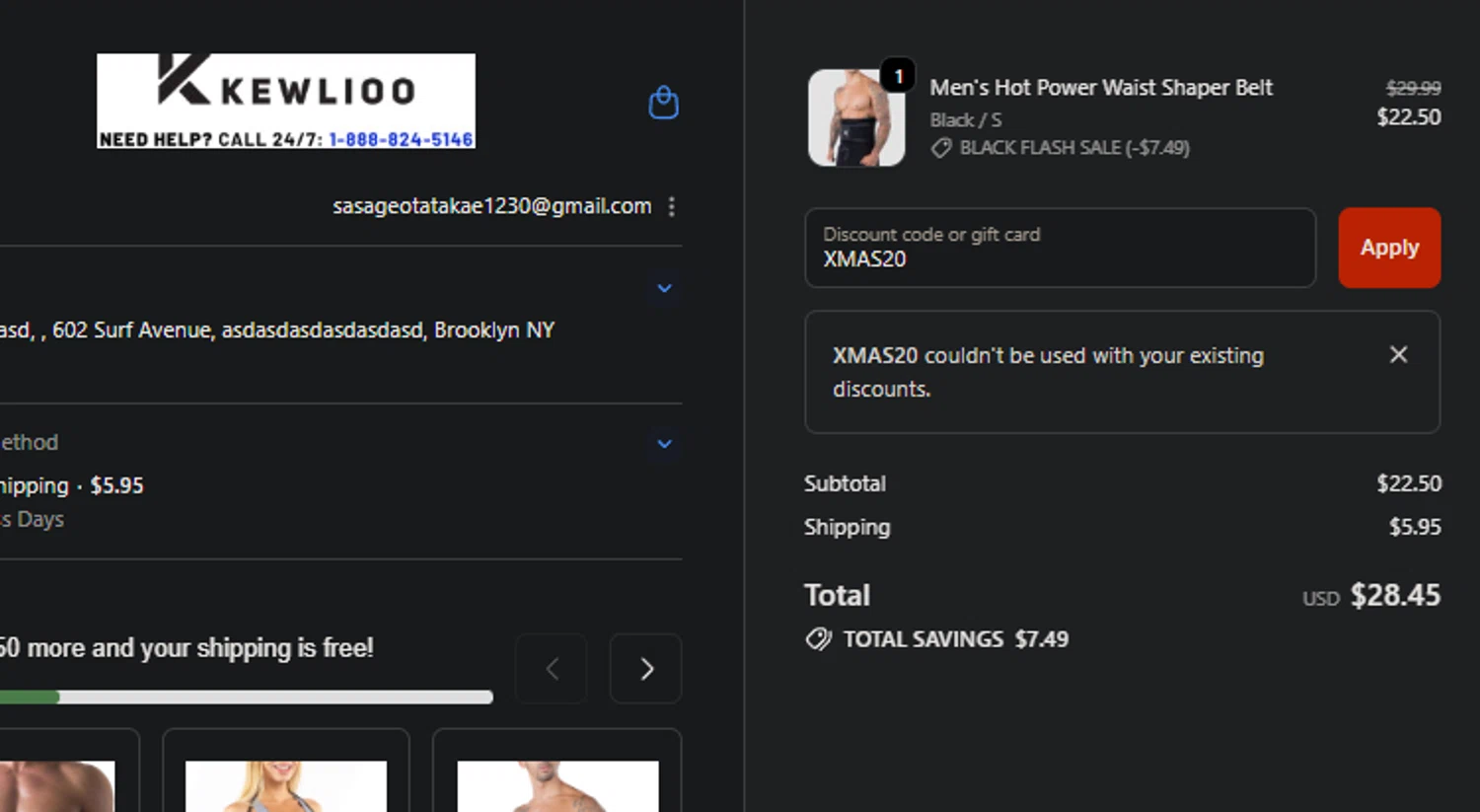Select the email sasageotatakae1230@gmail.com text
Image resolution: width=1480 pixels, height=812 pixels.
(x=491, y=206)
